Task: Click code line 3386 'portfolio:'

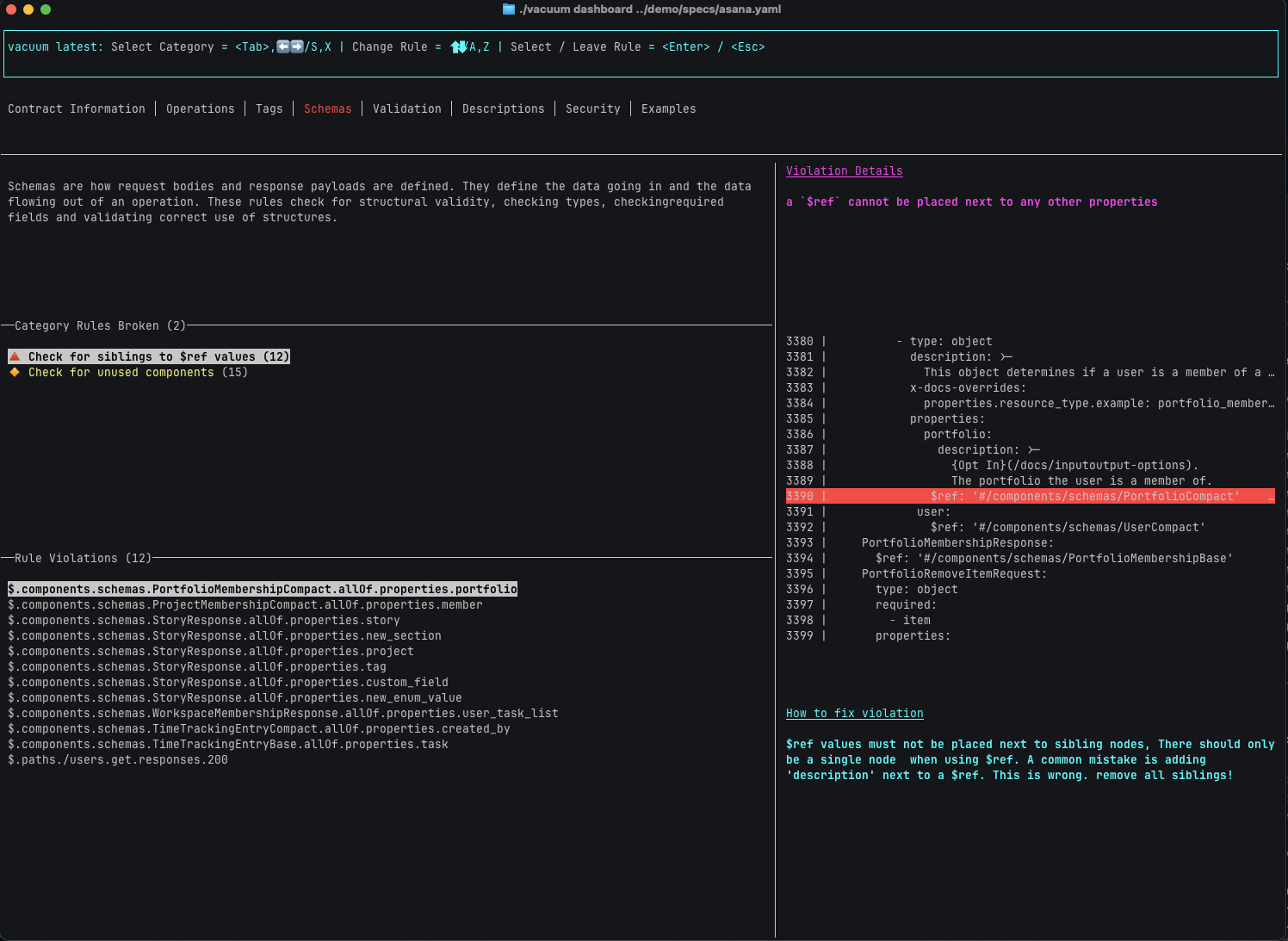Action: point(889,434)
